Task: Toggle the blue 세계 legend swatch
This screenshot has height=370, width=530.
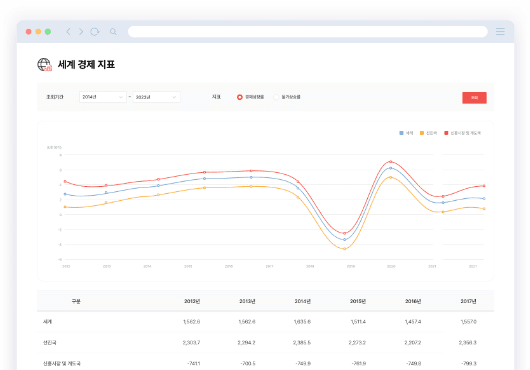Action: point(402,133)
